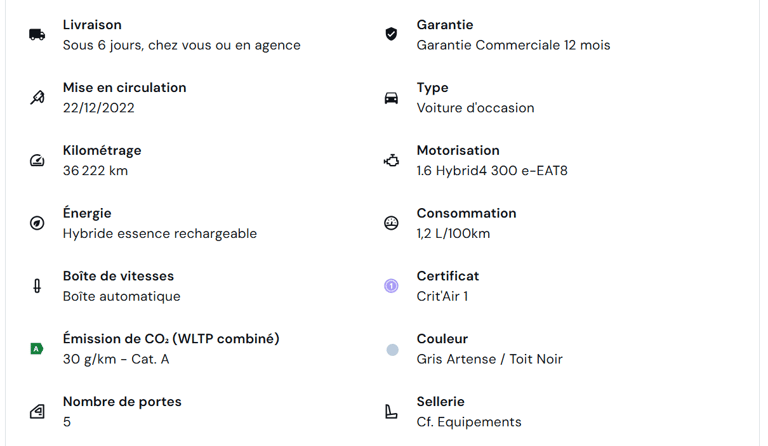The width and height of the screenshot is (768, 446).
Task: Click the Cf. Equipements text
Action: 468,422
